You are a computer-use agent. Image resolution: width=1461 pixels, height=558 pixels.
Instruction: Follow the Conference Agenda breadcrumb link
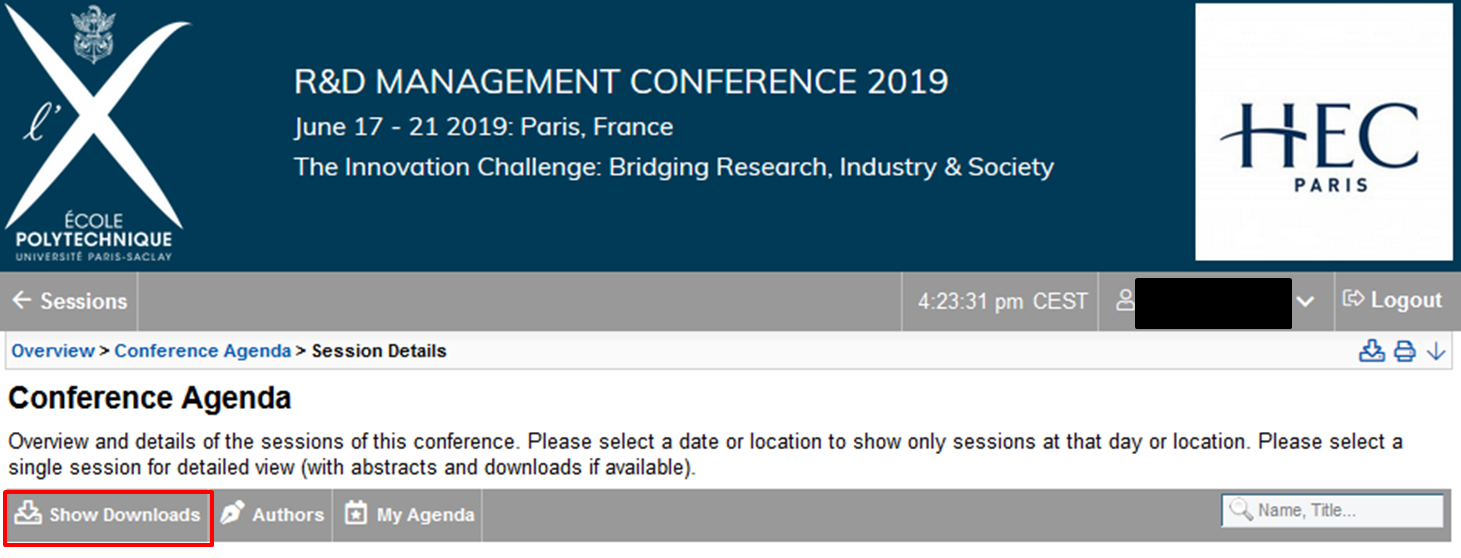203,351
